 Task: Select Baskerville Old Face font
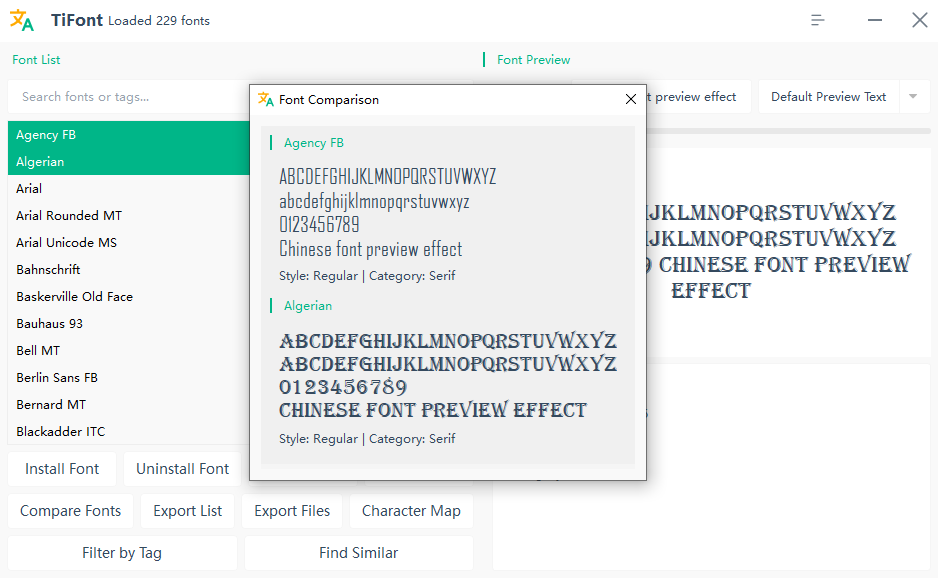coord(66,296)
